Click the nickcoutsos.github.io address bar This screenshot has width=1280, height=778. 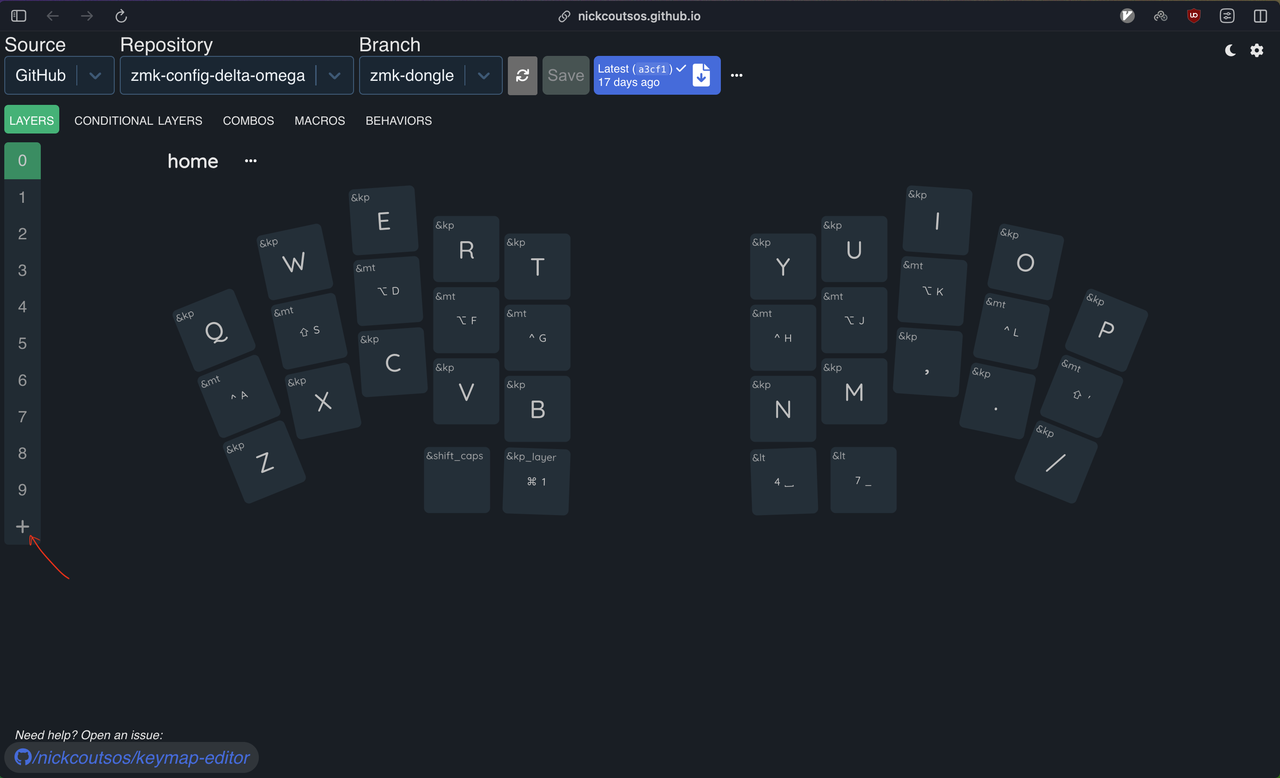(640, 16)
